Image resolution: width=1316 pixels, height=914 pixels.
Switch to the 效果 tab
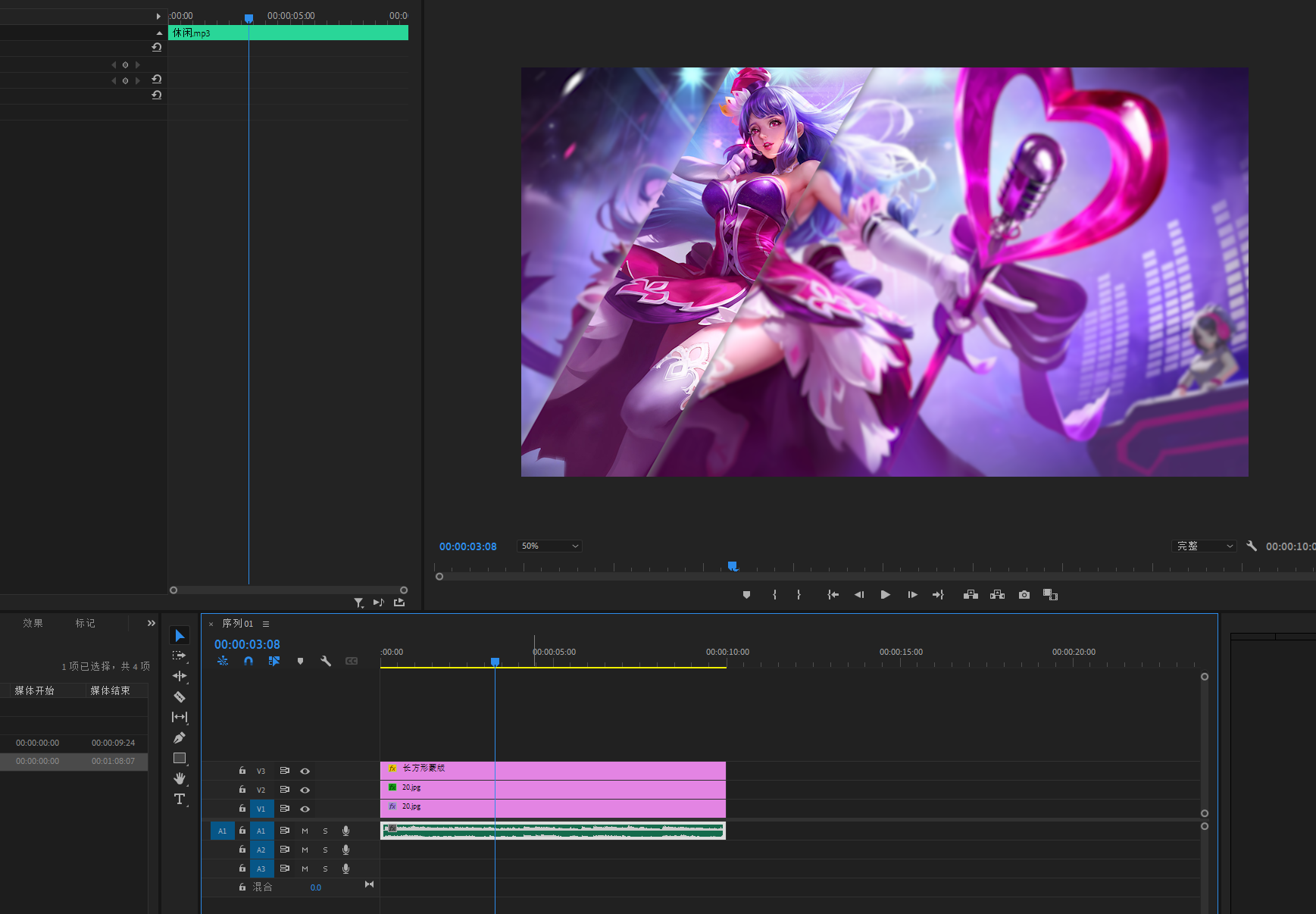(x=33, y=623)
